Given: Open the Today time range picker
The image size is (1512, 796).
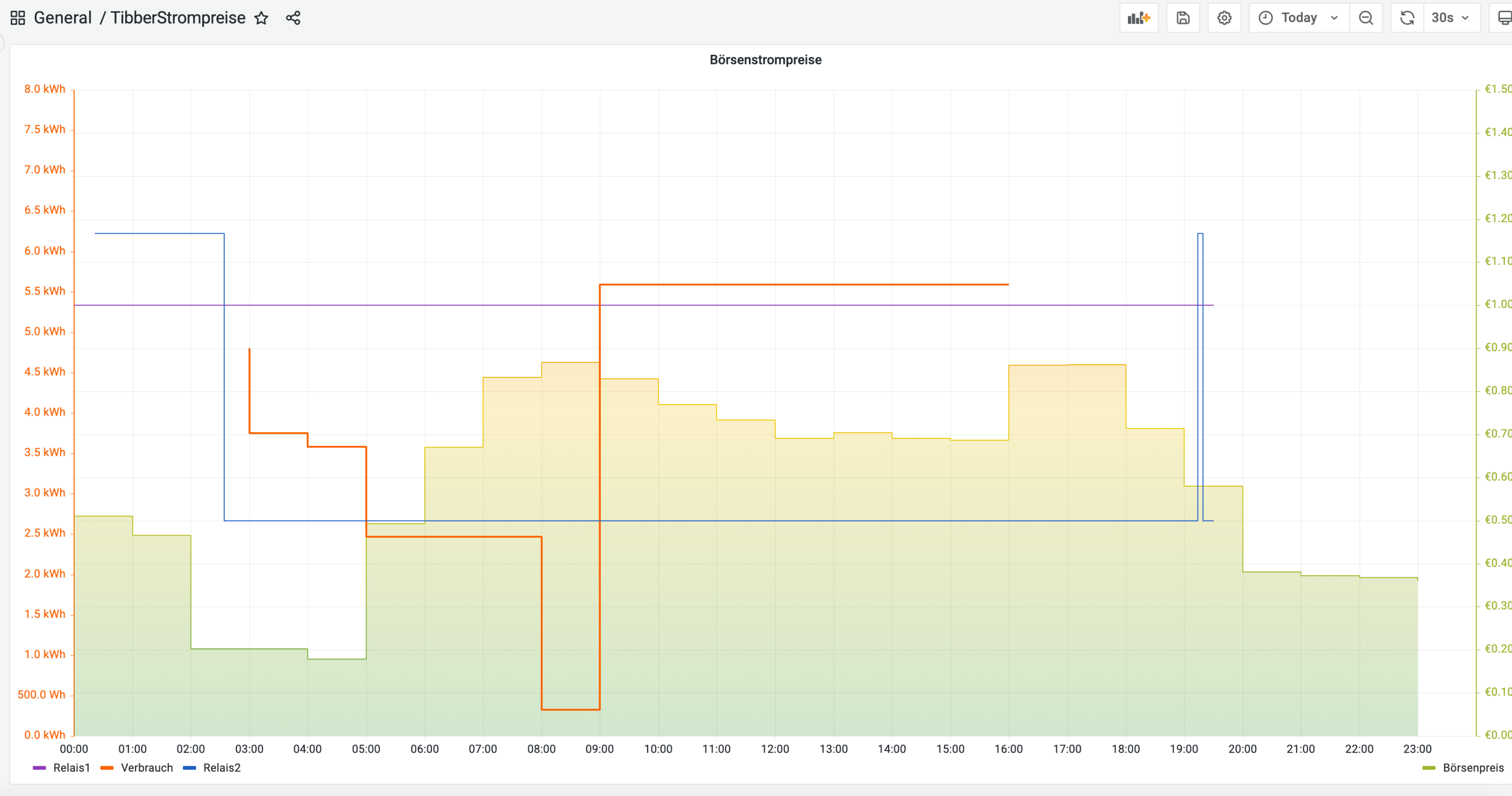Looking at the screenshot, I should click(1299, 18).
